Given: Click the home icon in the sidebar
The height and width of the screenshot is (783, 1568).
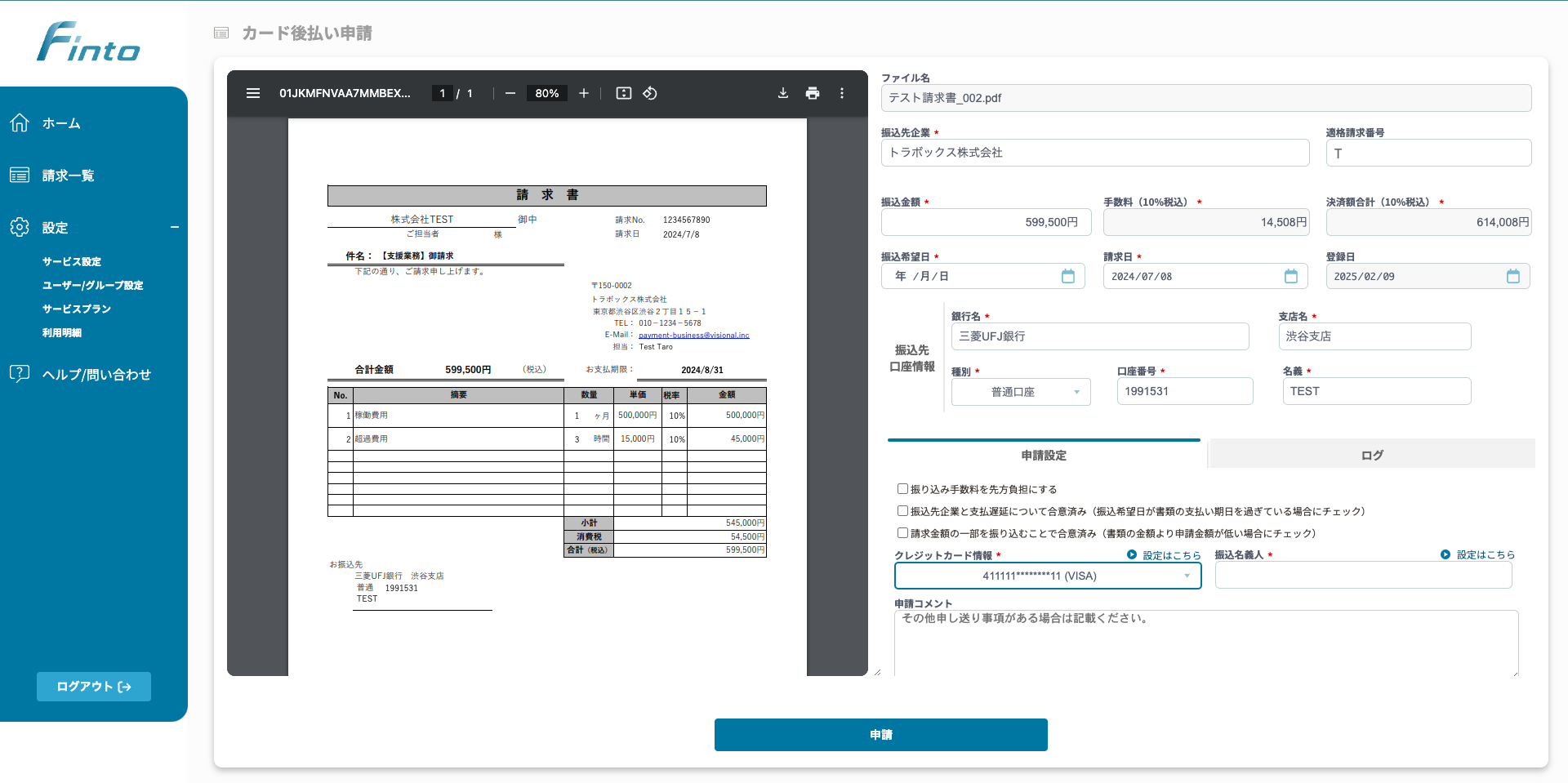Looking at the screenshot, I should click(x=20, y=123).
